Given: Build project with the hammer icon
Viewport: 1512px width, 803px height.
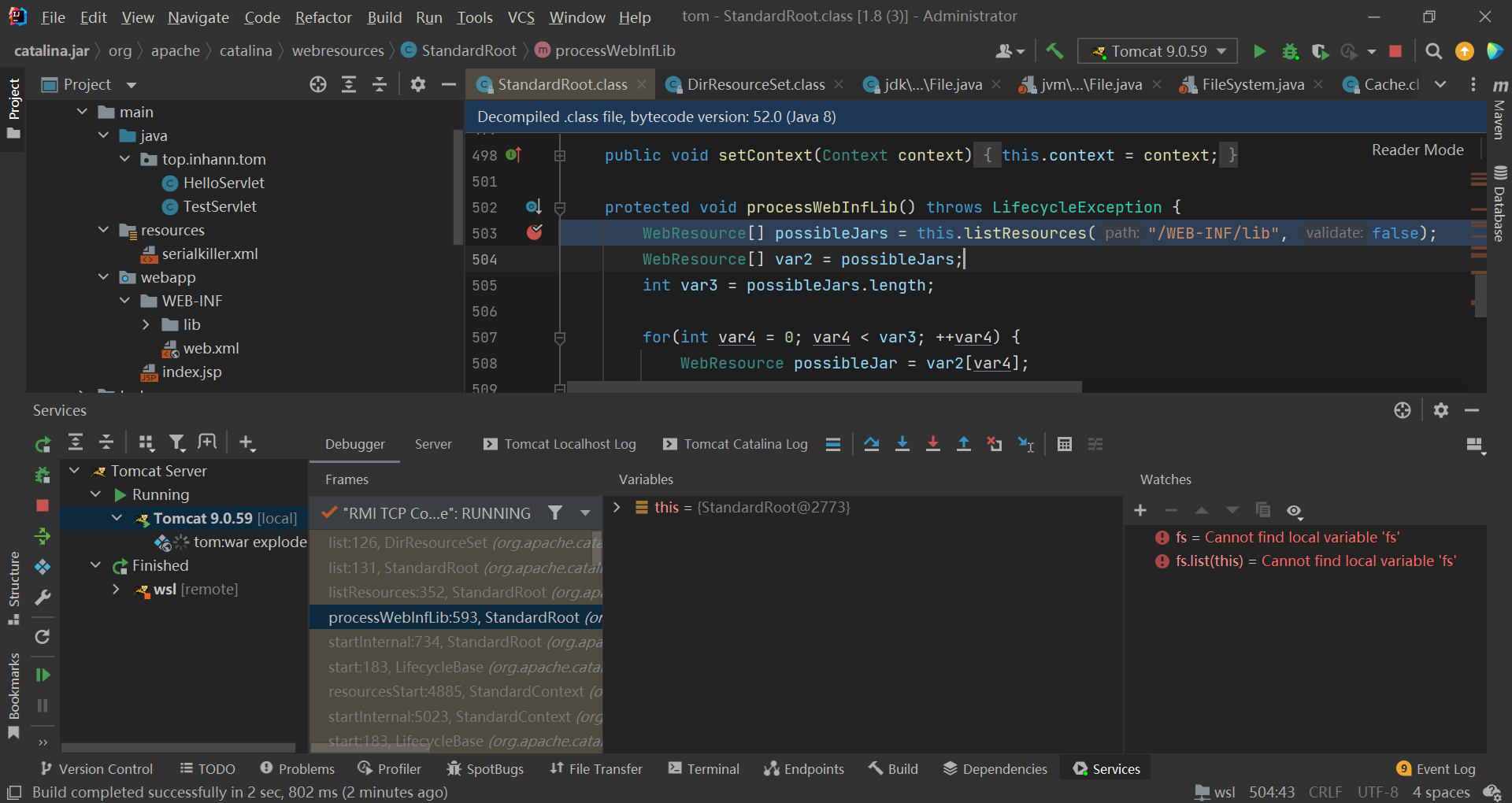Looking at the screenshot, I should 1054,51.
